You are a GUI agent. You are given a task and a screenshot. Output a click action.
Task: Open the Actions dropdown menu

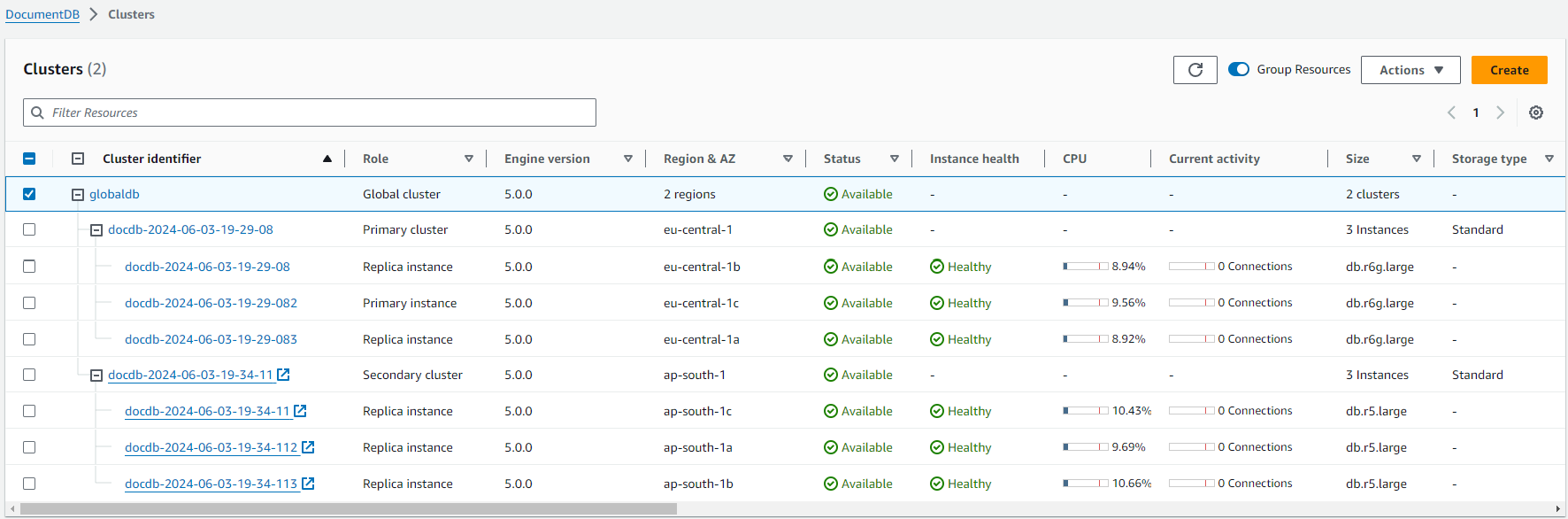(x=1410, y=70)
